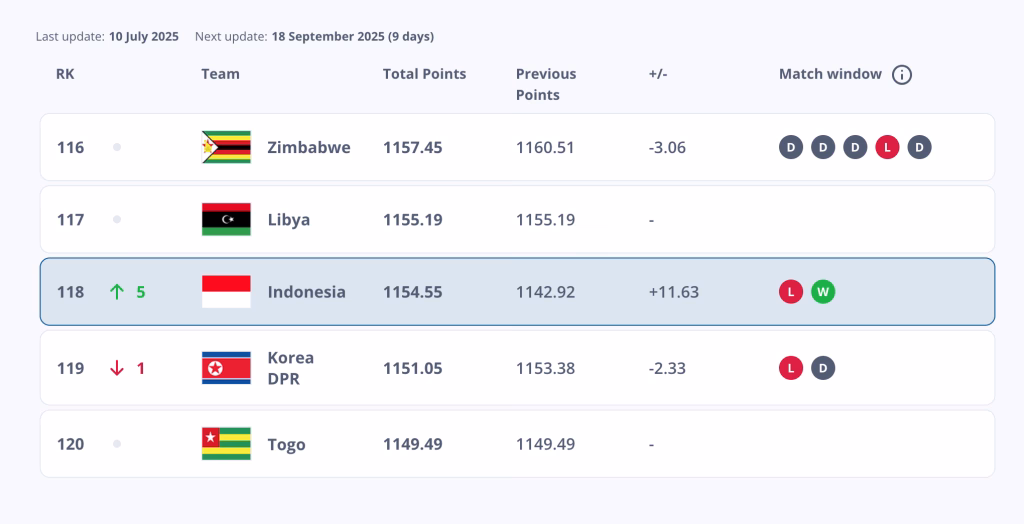Click the Togo flag icon
Viewport: 1024px width, 524px height.
226,444
